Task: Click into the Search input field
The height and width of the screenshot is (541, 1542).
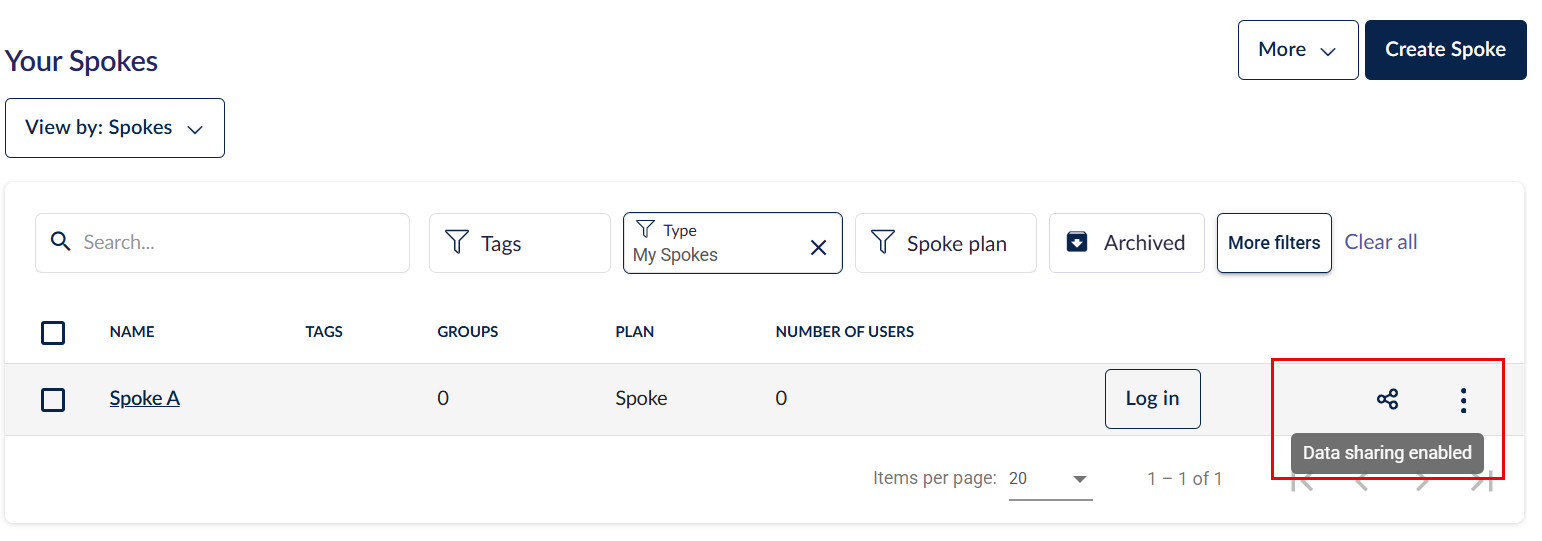Action: click(240, 242)
